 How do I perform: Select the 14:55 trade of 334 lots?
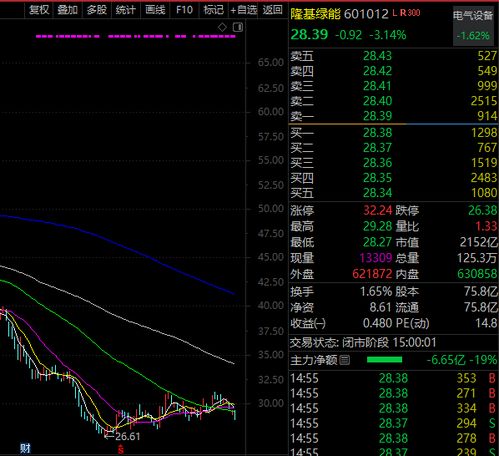[393, 408]
